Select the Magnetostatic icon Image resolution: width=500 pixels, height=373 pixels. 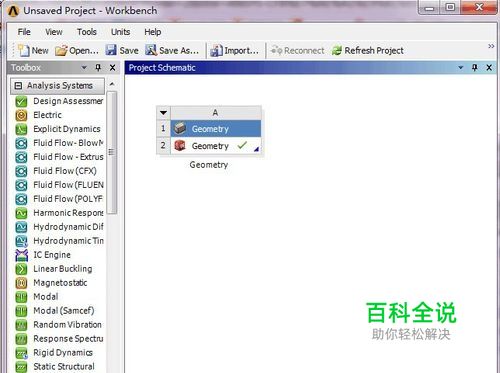(21, 283)
